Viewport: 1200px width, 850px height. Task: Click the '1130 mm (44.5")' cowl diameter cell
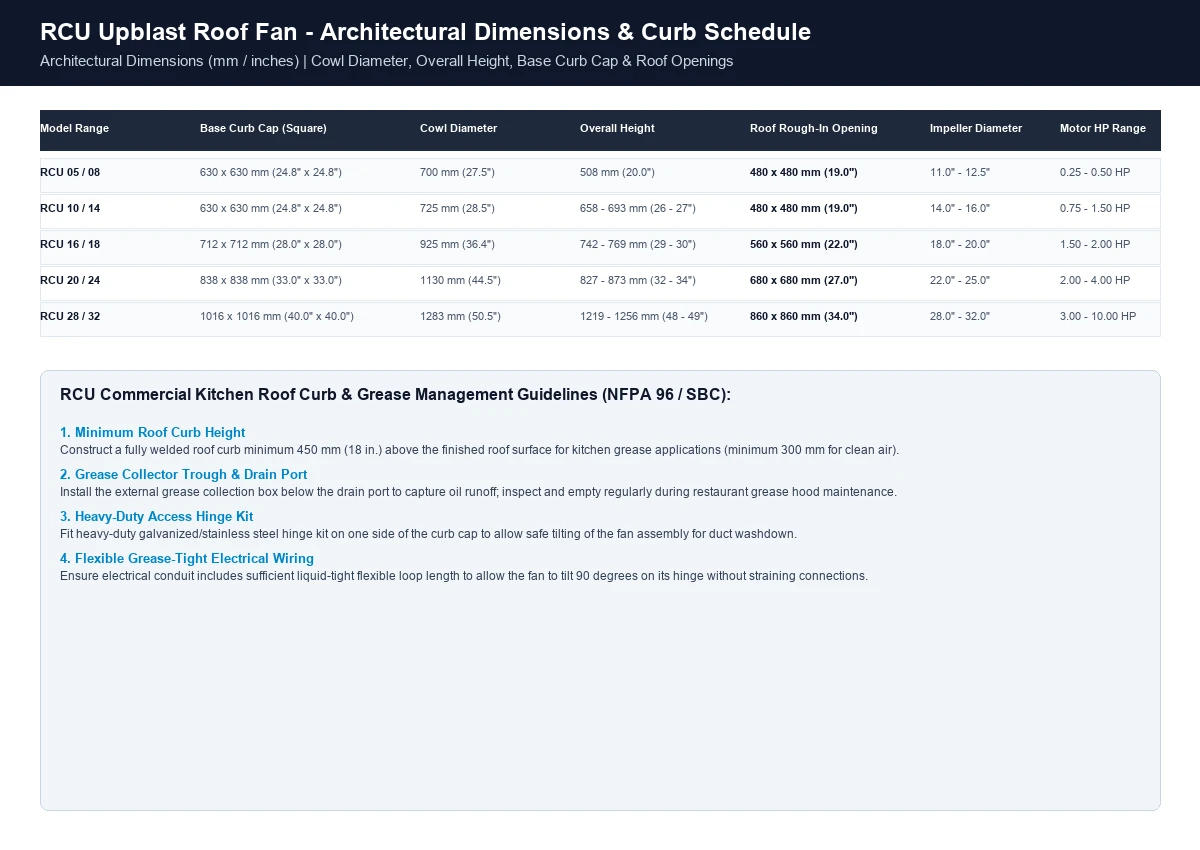pyautogui.click(x=460, y=280)
